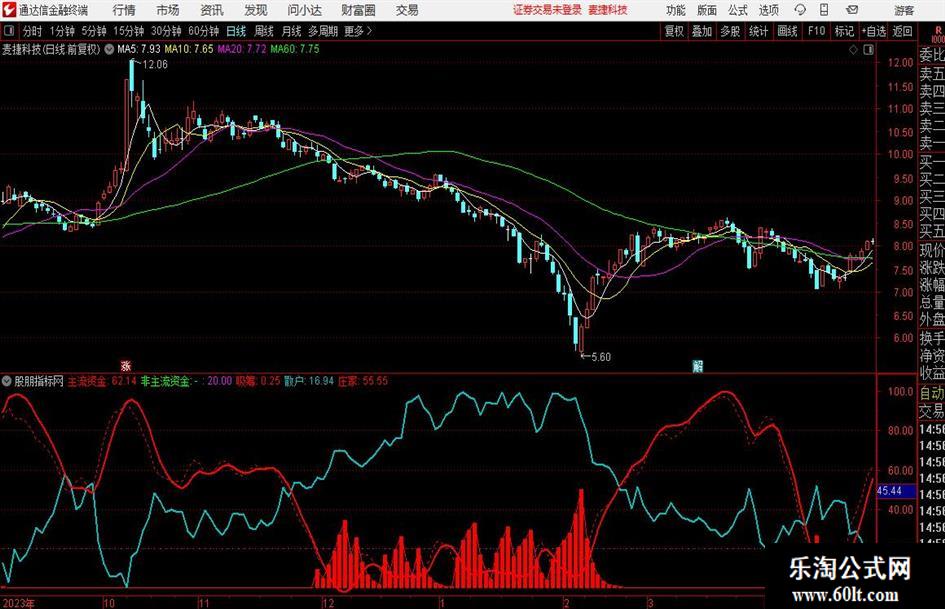
Task: Click the 12.06 high price annotation
Action: (x=155, y=65)
